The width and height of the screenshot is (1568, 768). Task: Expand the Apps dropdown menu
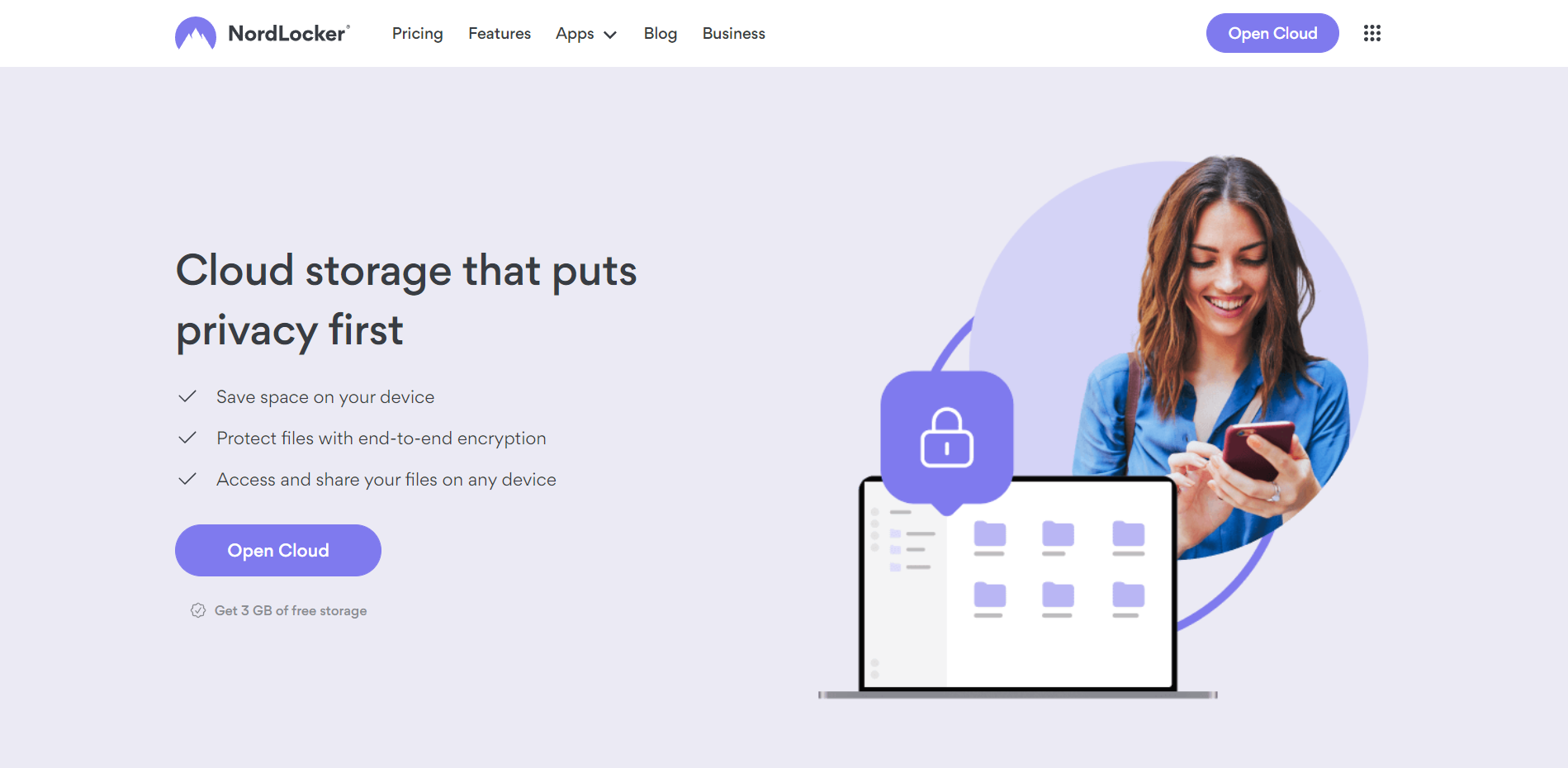(576, 34)
